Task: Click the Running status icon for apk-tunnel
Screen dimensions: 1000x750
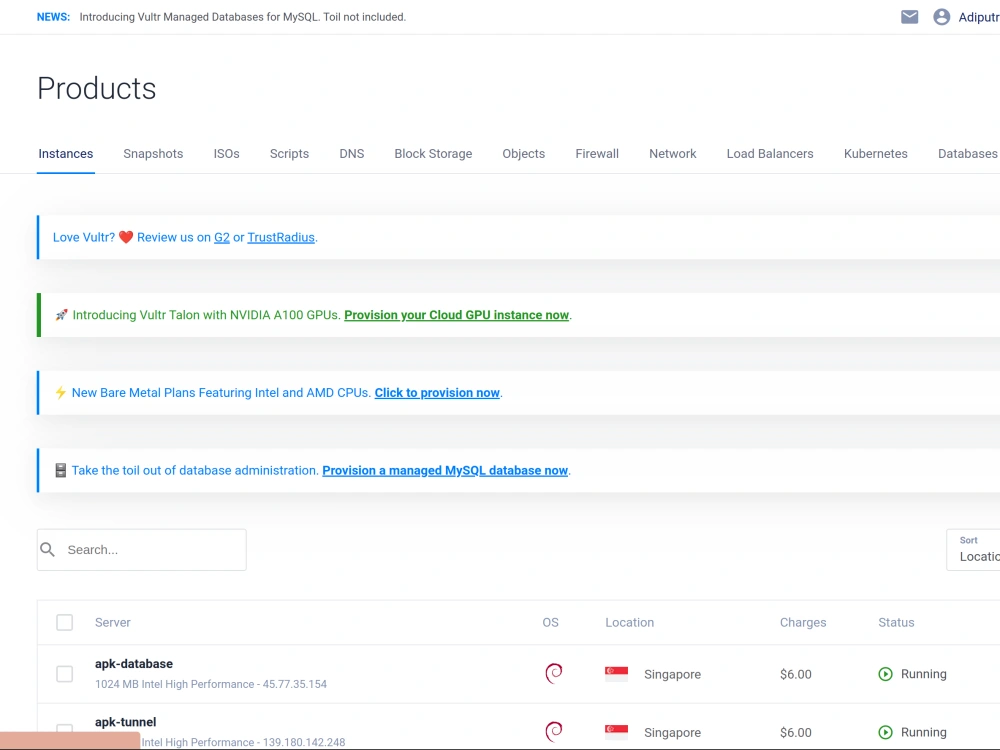Action: coord(885,732)
